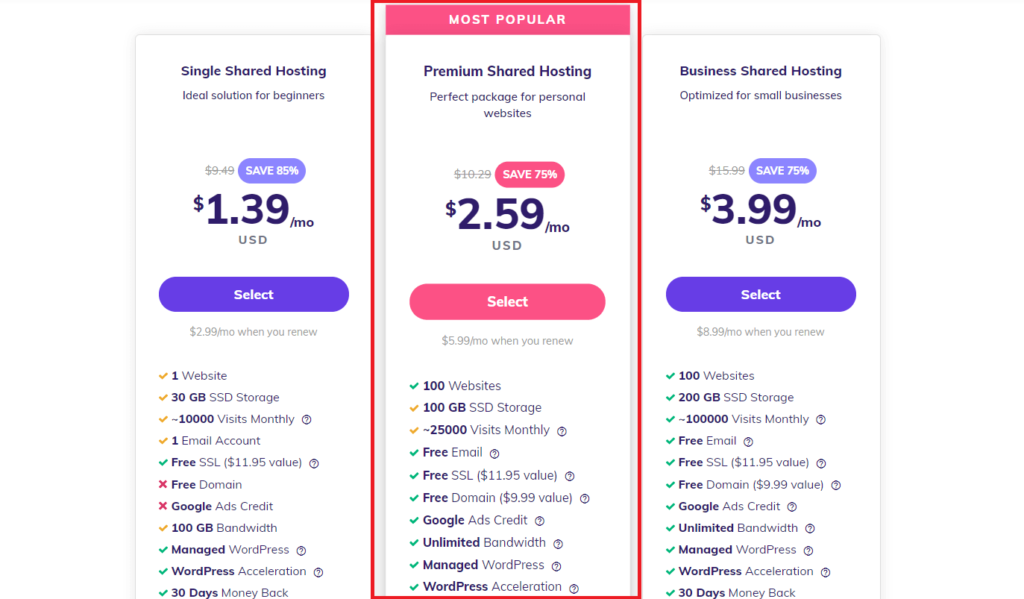Open help icon beside Single plan ~10000 Visits Monthly
The width and height of the screenshot is (1024, 599).
tap(306, 419)
